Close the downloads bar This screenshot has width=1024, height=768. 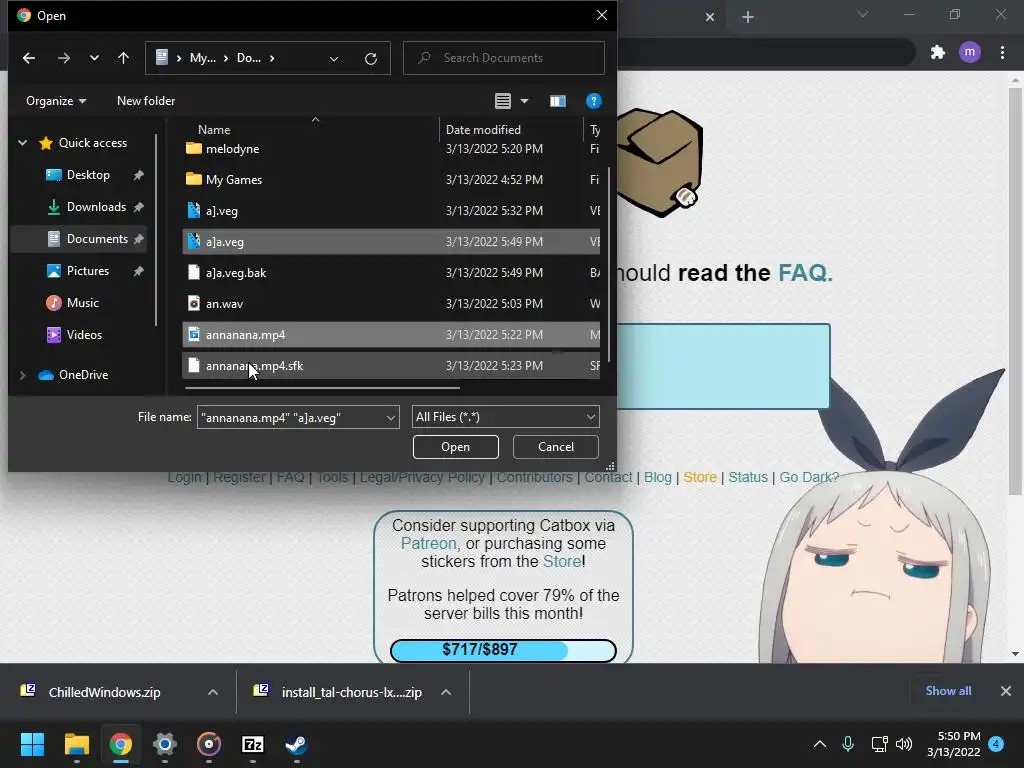point(1006,691)
